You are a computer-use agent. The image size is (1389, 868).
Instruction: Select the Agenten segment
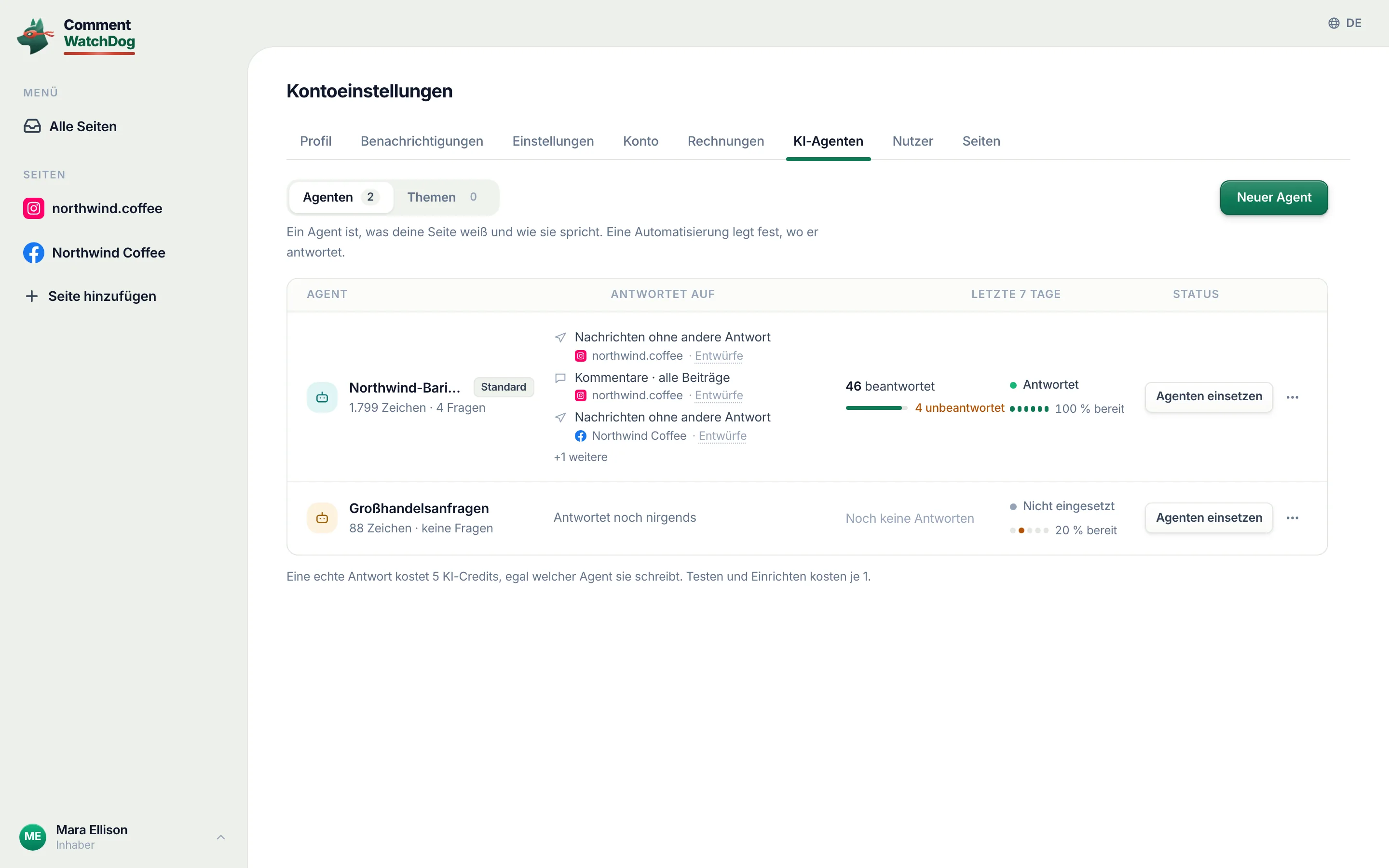341,198
